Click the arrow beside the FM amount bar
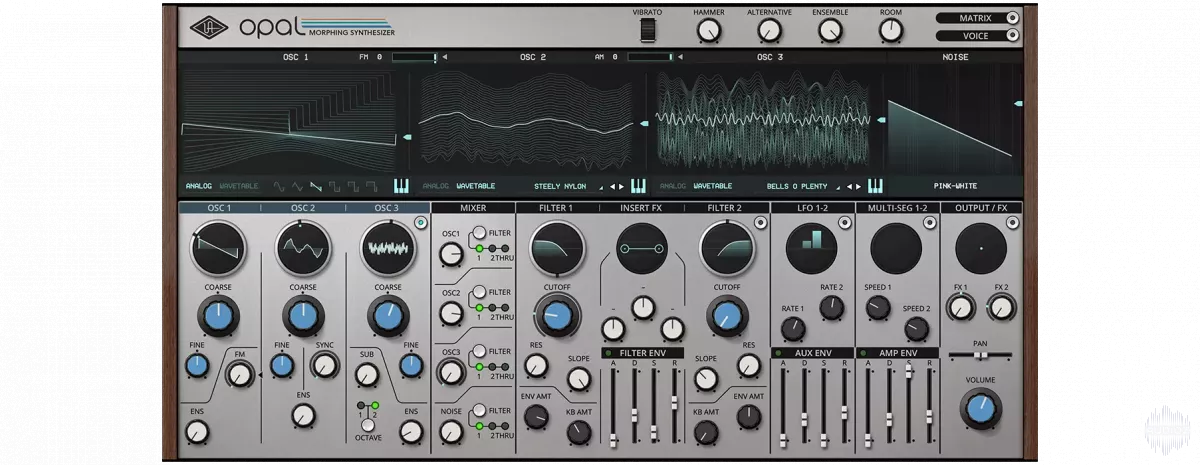This screenshot has width=1200, height=465. (445, 57)
